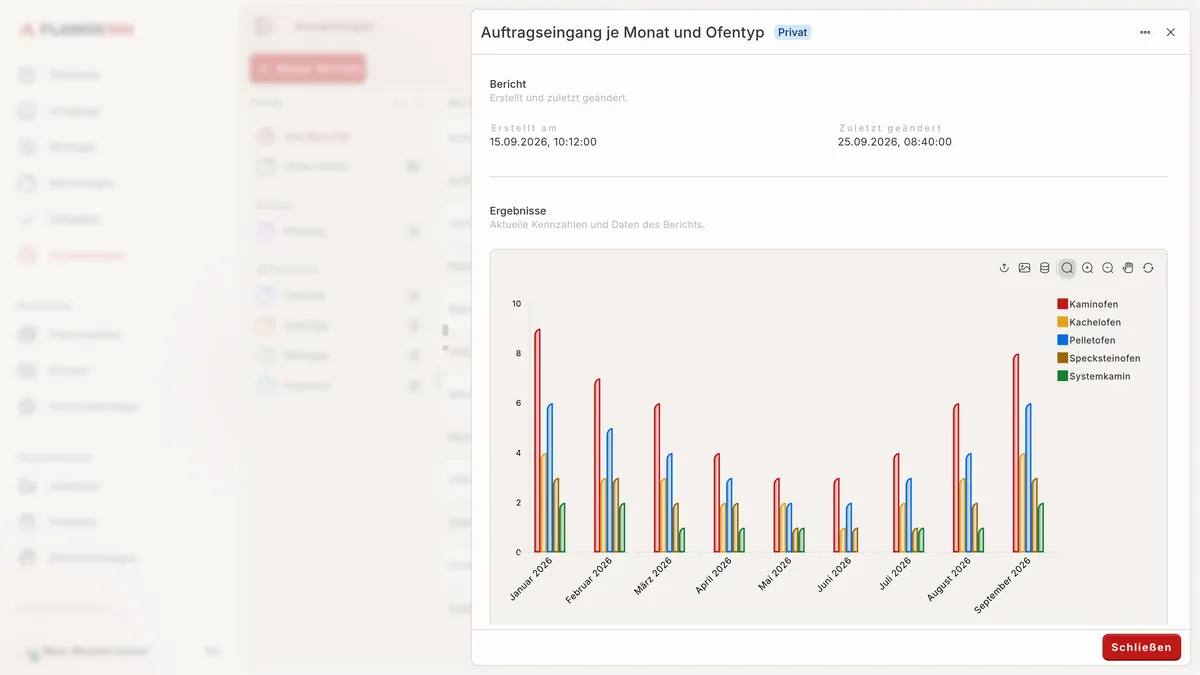Click the Februar 2026 axis label
1200x675 pixels.
pyautogui.click(x=589, y=581)
